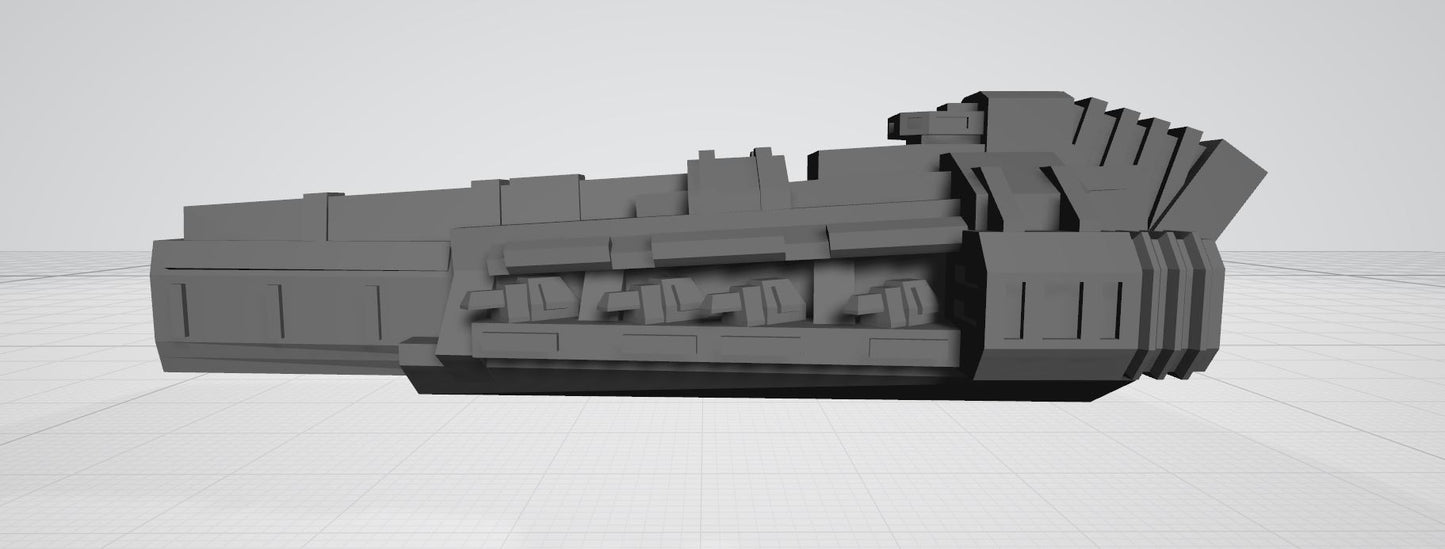Select the dark underside keel of the ship
Viewport: 1445px width, 549px height.
pos(750,382)
